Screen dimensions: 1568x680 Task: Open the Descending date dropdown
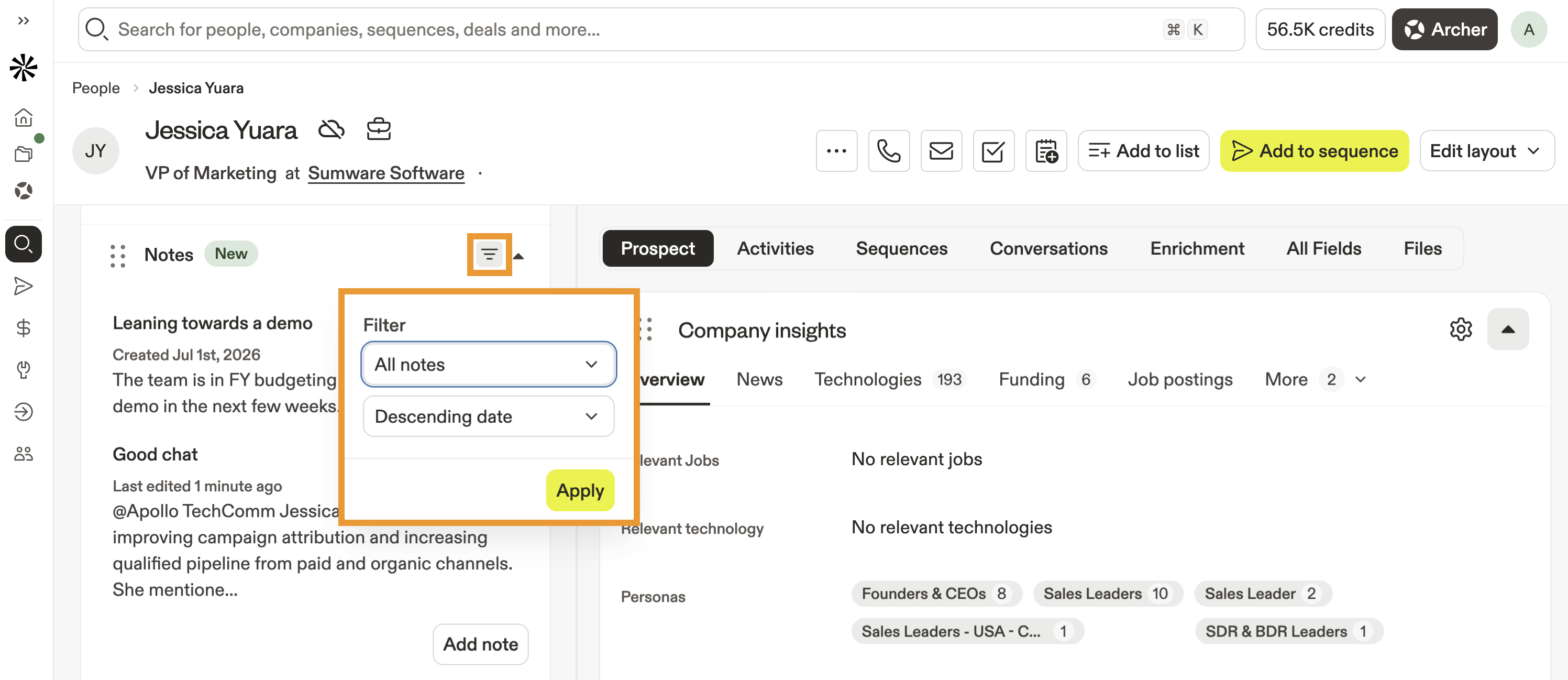[x=488, y=416]
